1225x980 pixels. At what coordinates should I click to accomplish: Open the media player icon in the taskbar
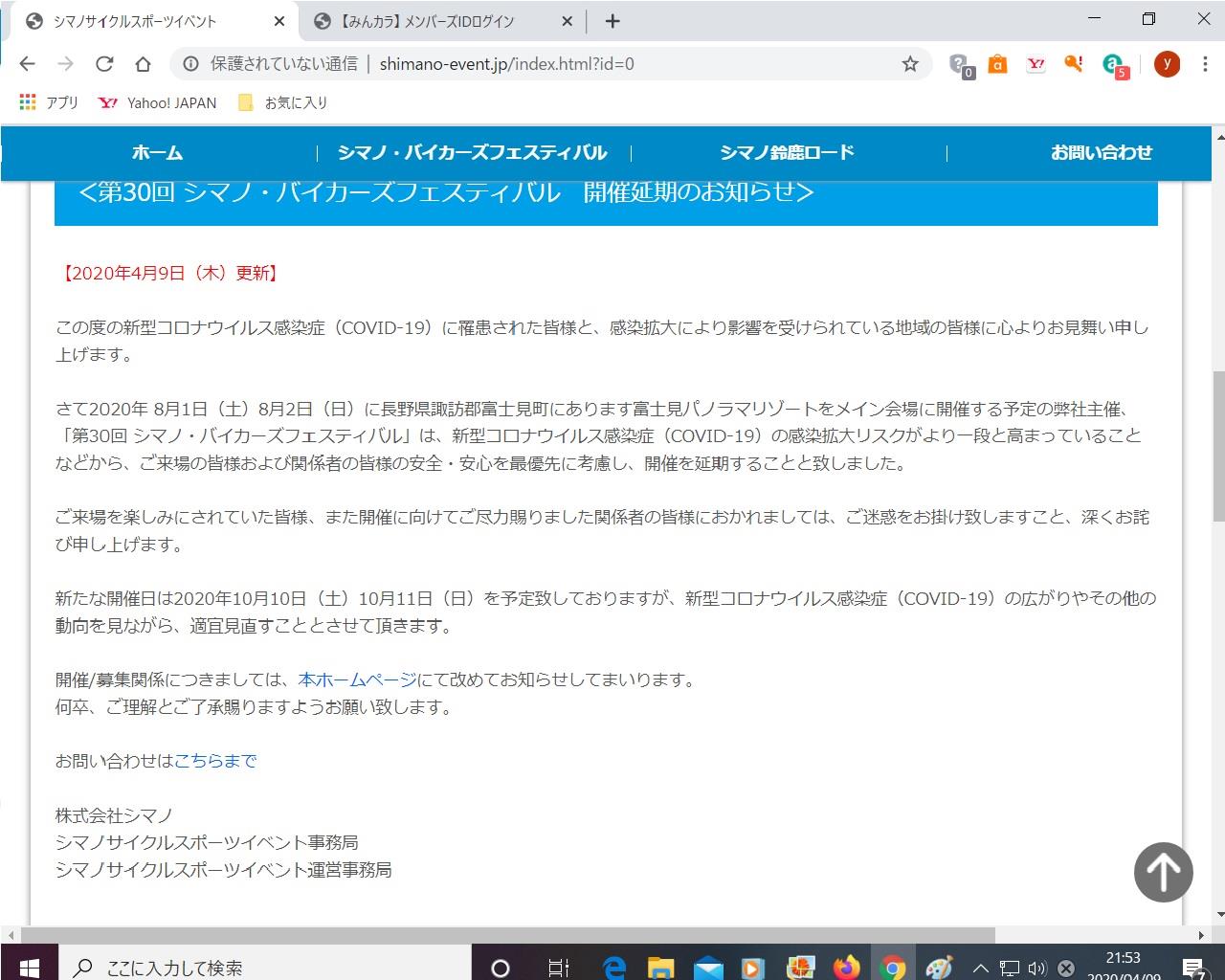click(x=752, y=968)
